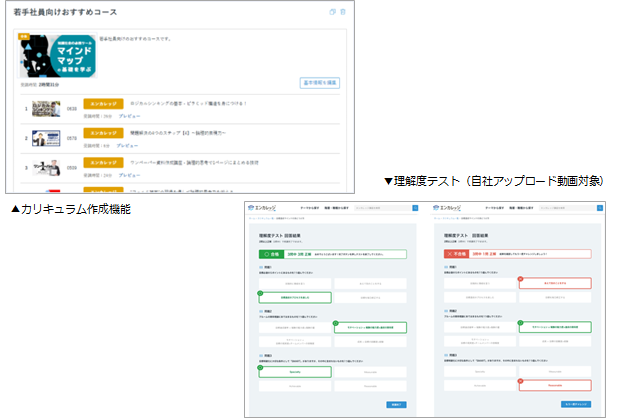
Task: Click the エンカレッジ logo in the left test screen
Action: [x=262, y=208]
